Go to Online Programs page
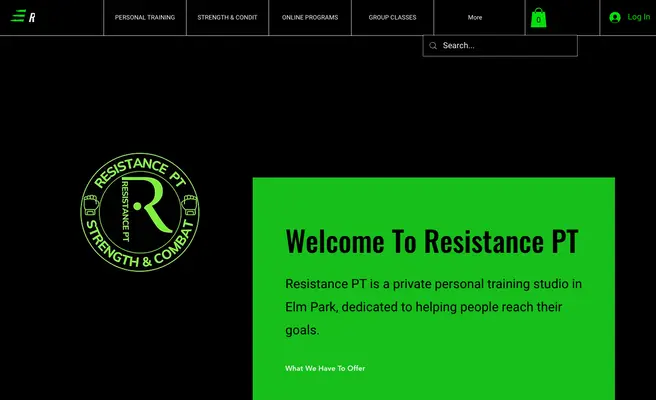The height and width of the screenshot is (400, 656). [310, 18]
